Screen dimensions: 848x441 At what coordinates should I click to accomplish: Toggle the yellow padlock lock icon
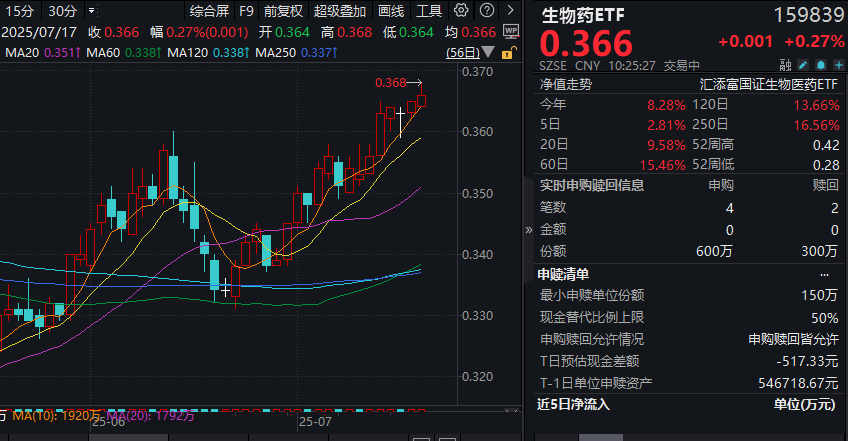(509, 52)
